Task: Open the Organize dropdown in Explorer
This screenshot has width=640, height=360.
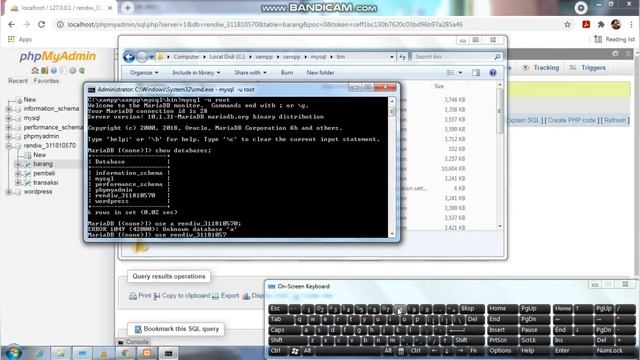Action: (144, 73)
